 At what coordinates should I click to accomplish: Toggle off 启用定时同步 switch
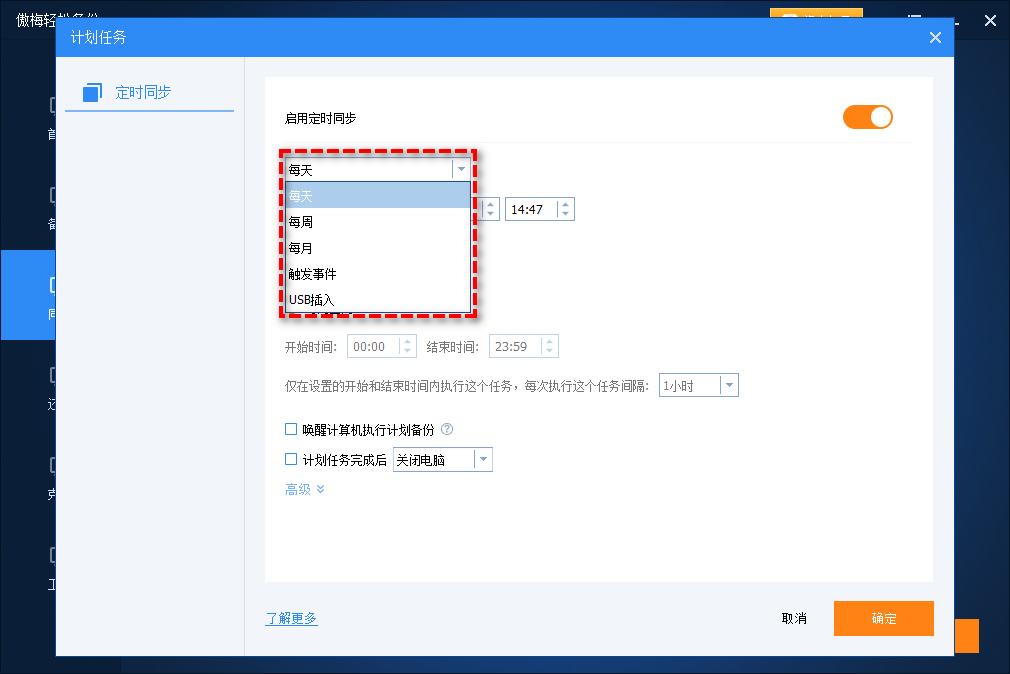click(867, 117)
